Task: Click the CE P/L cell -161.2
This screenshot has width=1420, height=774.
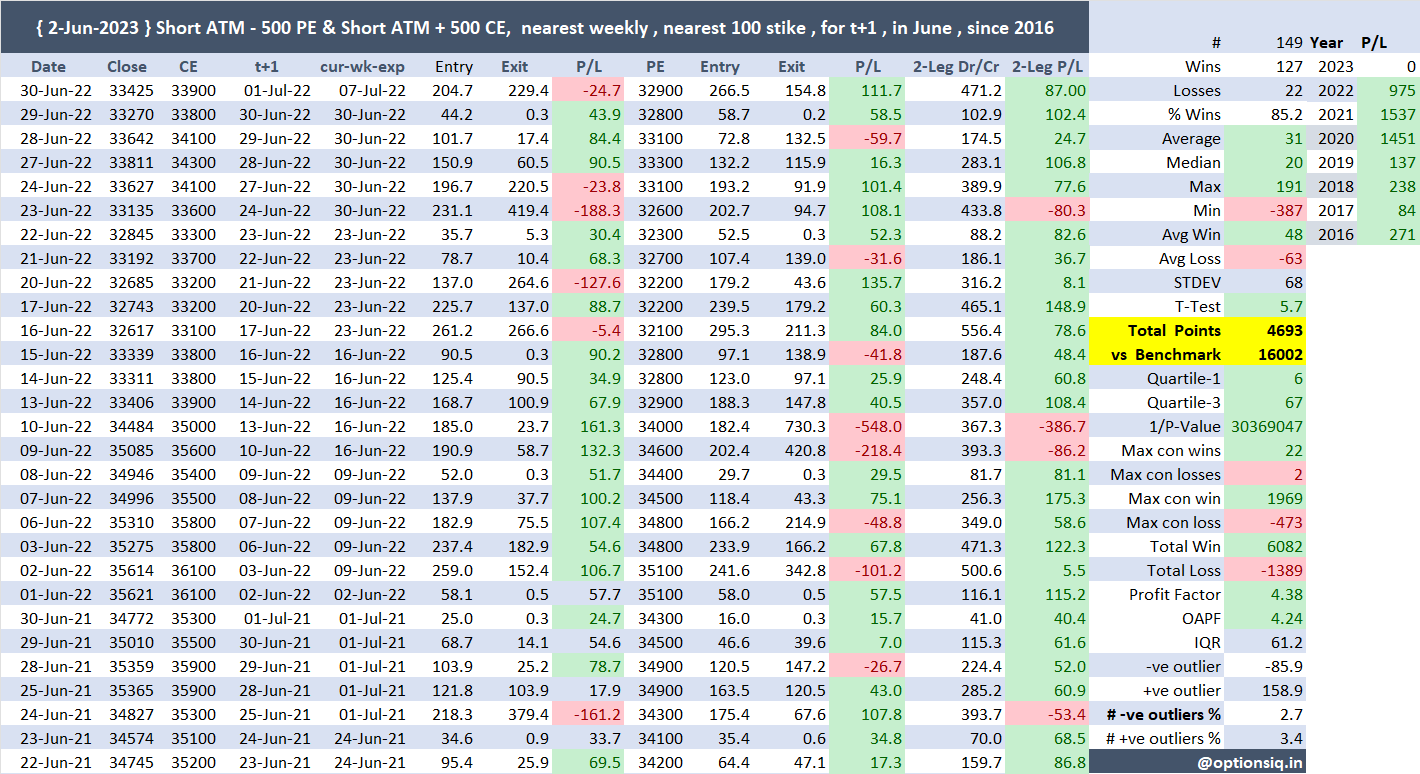Action: click(598, 715)
